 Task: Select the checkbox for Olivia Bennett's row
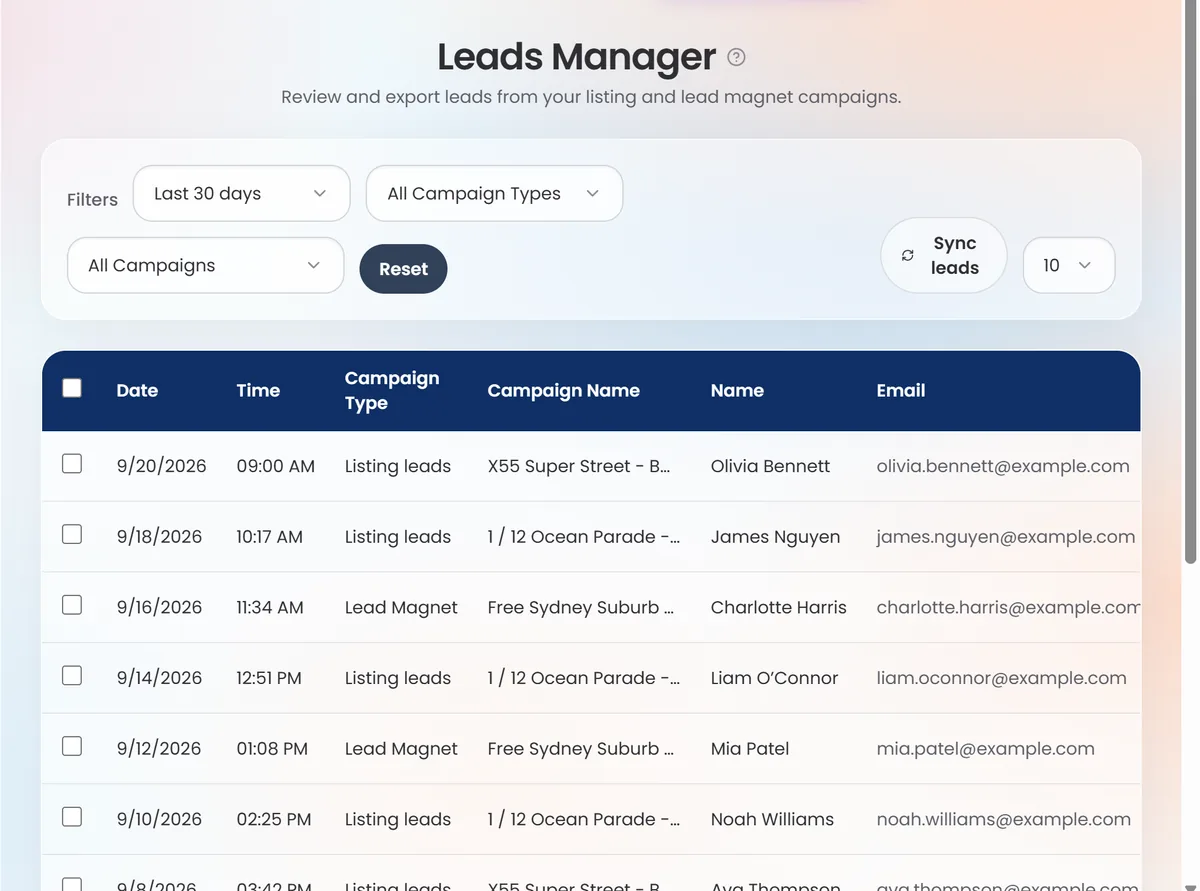(72, 464)
